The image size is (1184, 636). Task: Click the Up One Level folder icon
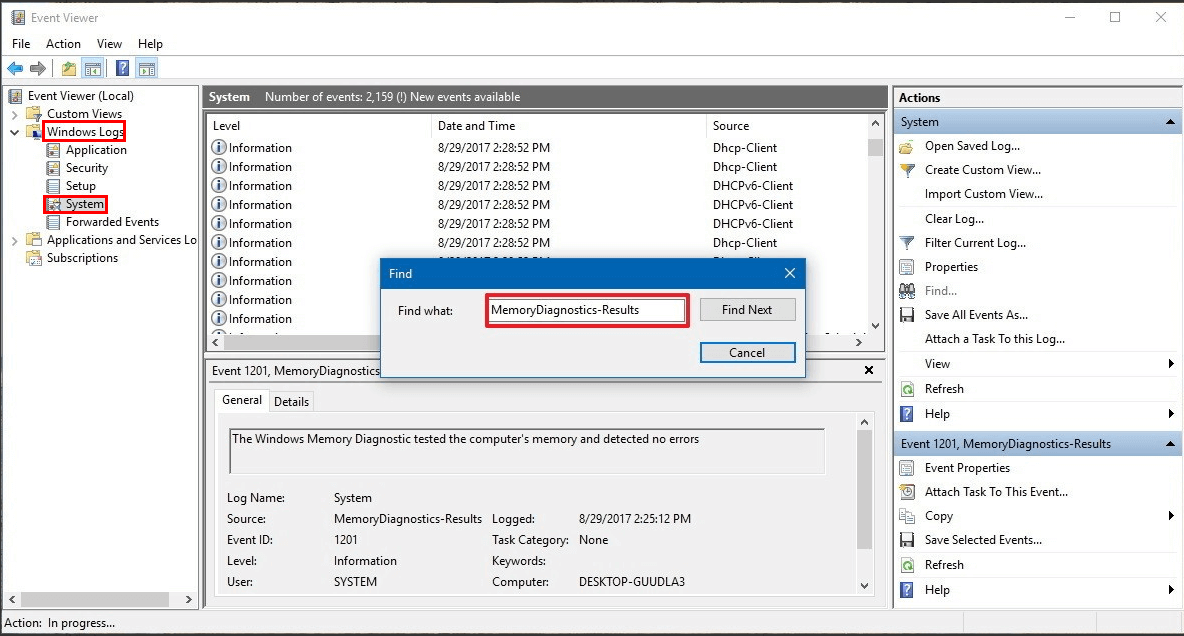click(68, 69)
